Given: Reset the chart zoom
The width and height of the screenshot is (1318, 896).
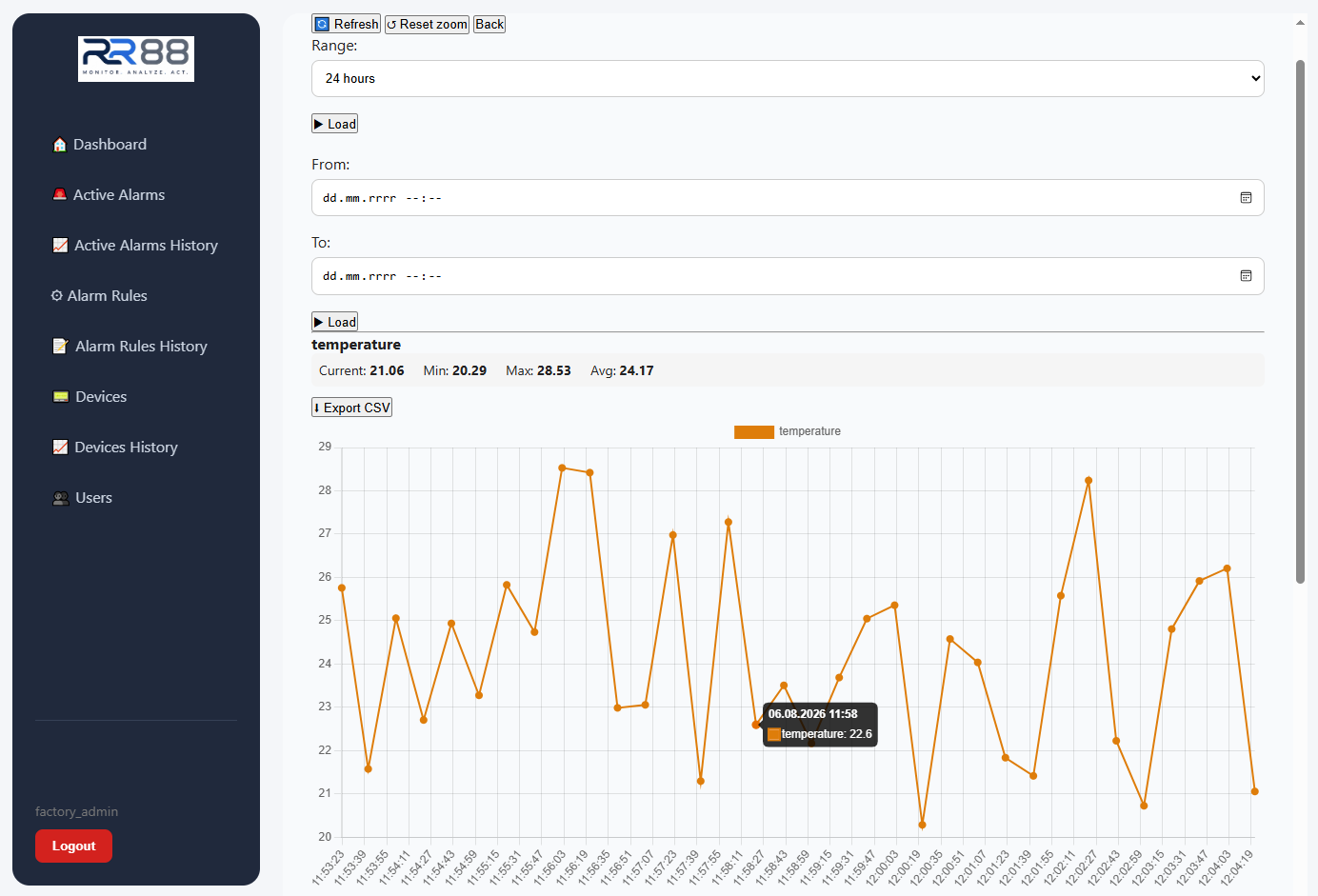Looking at the screenshot, I should [427, 24].
